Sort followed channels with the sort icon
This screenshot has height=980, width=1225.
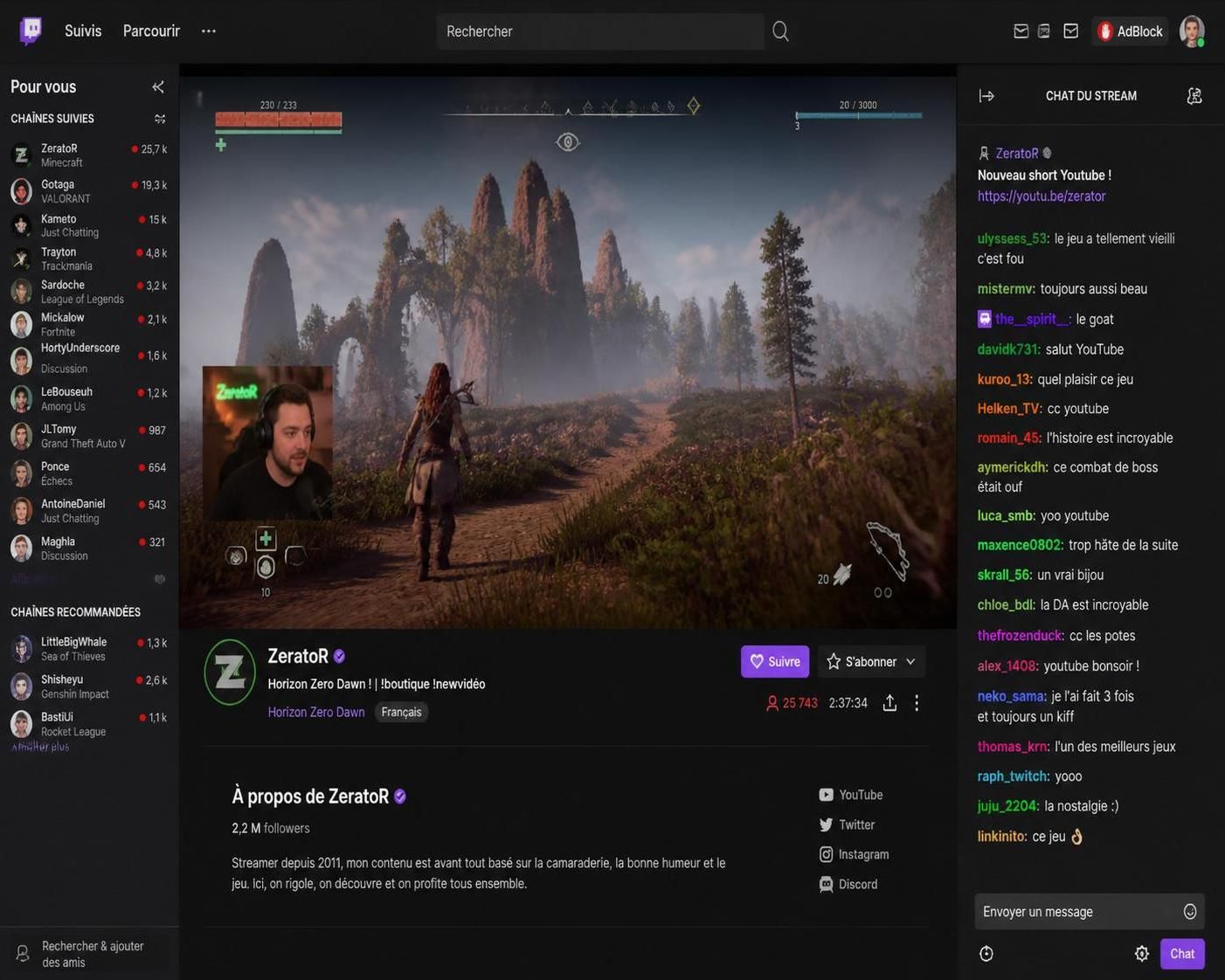(160, 119)
